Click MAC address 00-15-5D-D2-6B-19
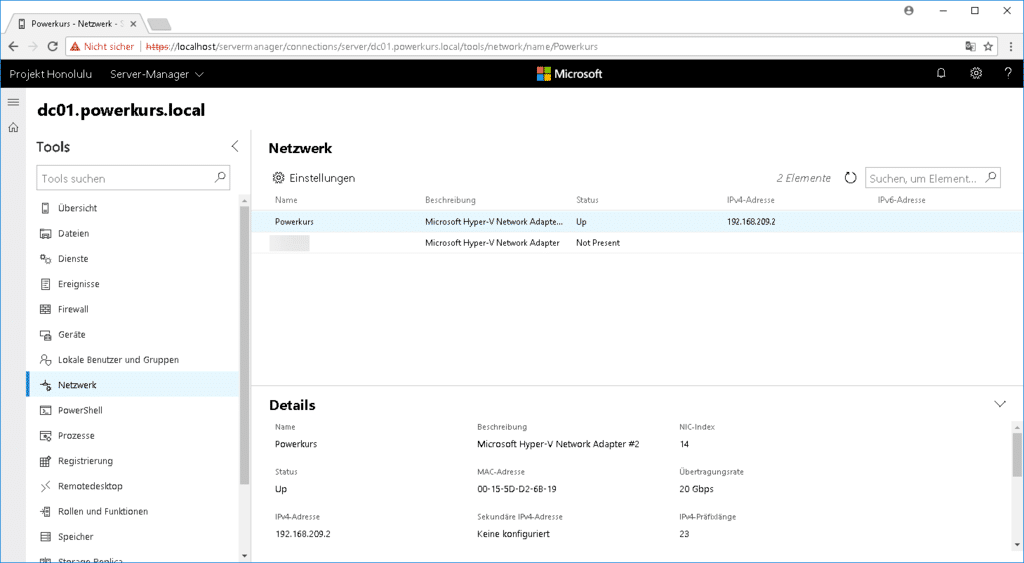 (517, 489)
